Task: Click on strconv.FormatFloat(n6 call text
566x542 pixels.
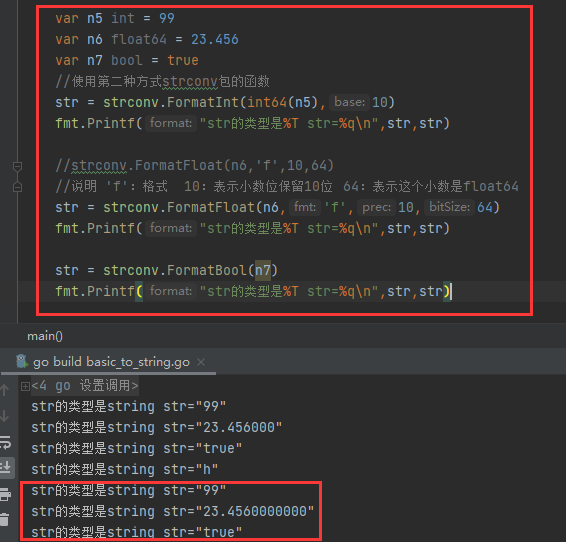Action: pos(191,207)
